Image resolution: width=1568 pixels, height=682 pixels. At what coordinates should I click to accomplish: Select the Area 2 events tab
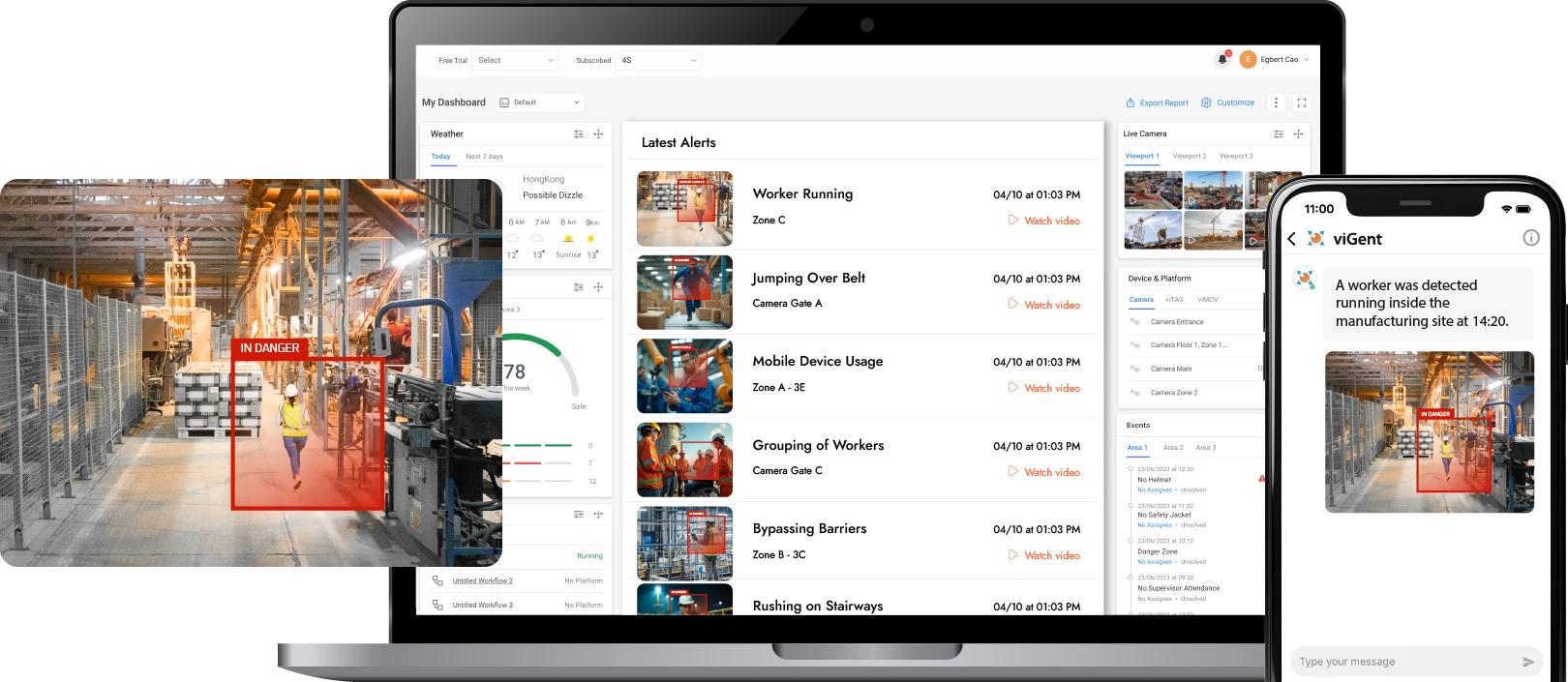tap(1173, 448)
